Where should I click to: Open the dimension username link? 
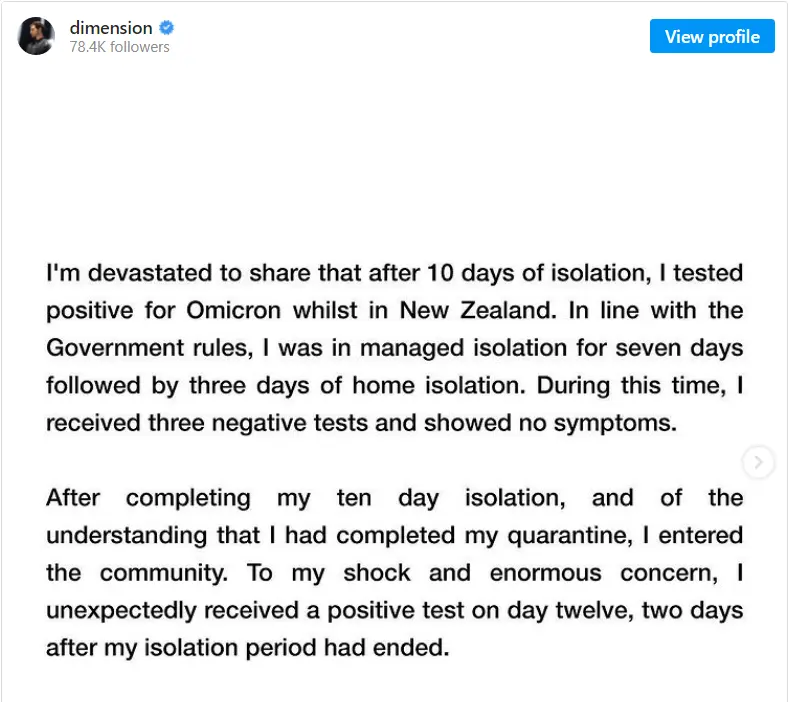111,28
